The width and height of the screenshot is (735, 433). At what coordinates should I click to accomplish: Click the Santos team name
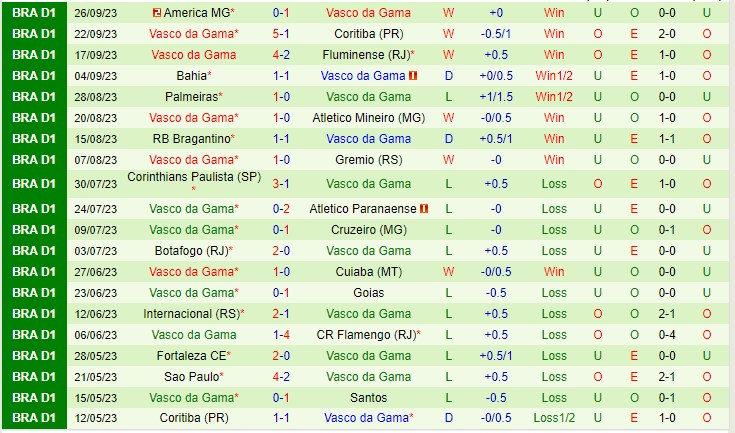click(368, 398)
